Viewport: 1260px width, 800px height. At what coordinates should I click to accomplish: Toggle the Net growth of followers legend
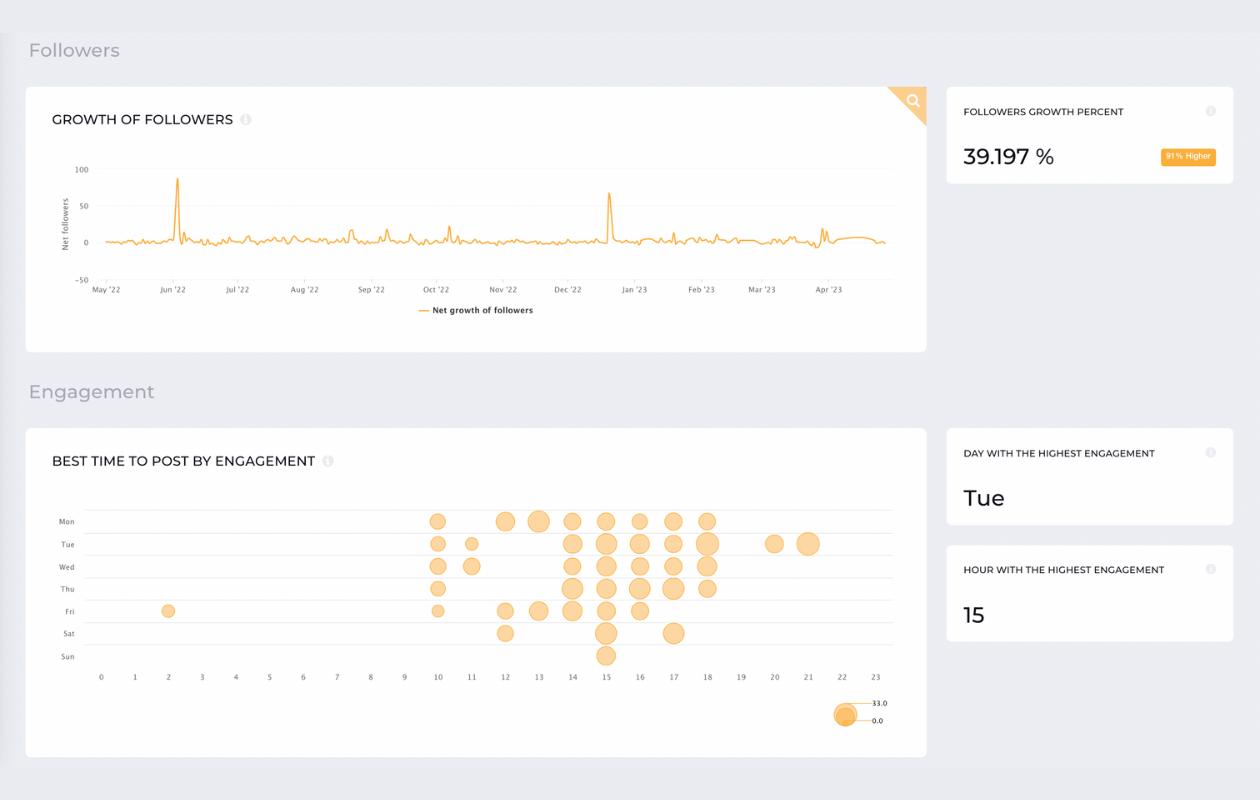[476, 311]
